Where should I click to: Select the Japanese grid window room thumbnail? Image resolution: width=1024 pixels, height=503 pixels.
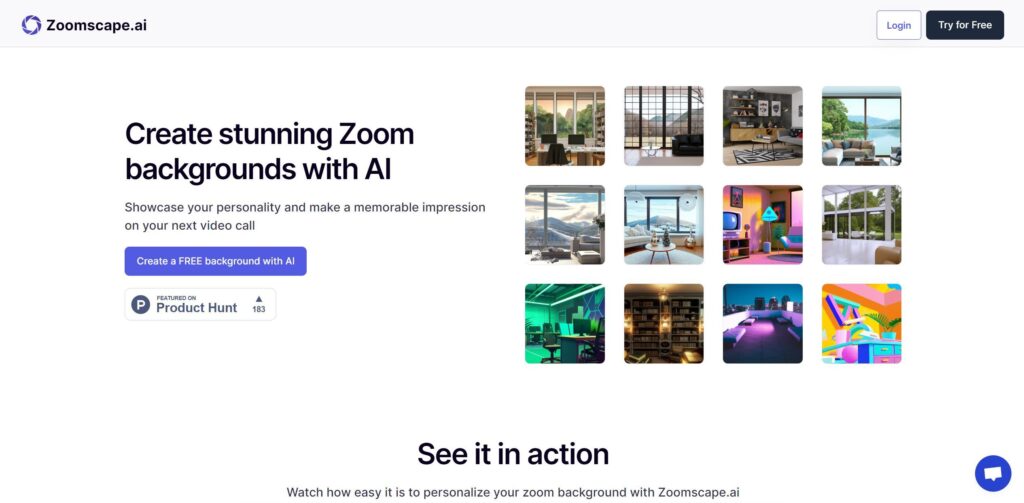pyautogui.click(x=664, y=126)
